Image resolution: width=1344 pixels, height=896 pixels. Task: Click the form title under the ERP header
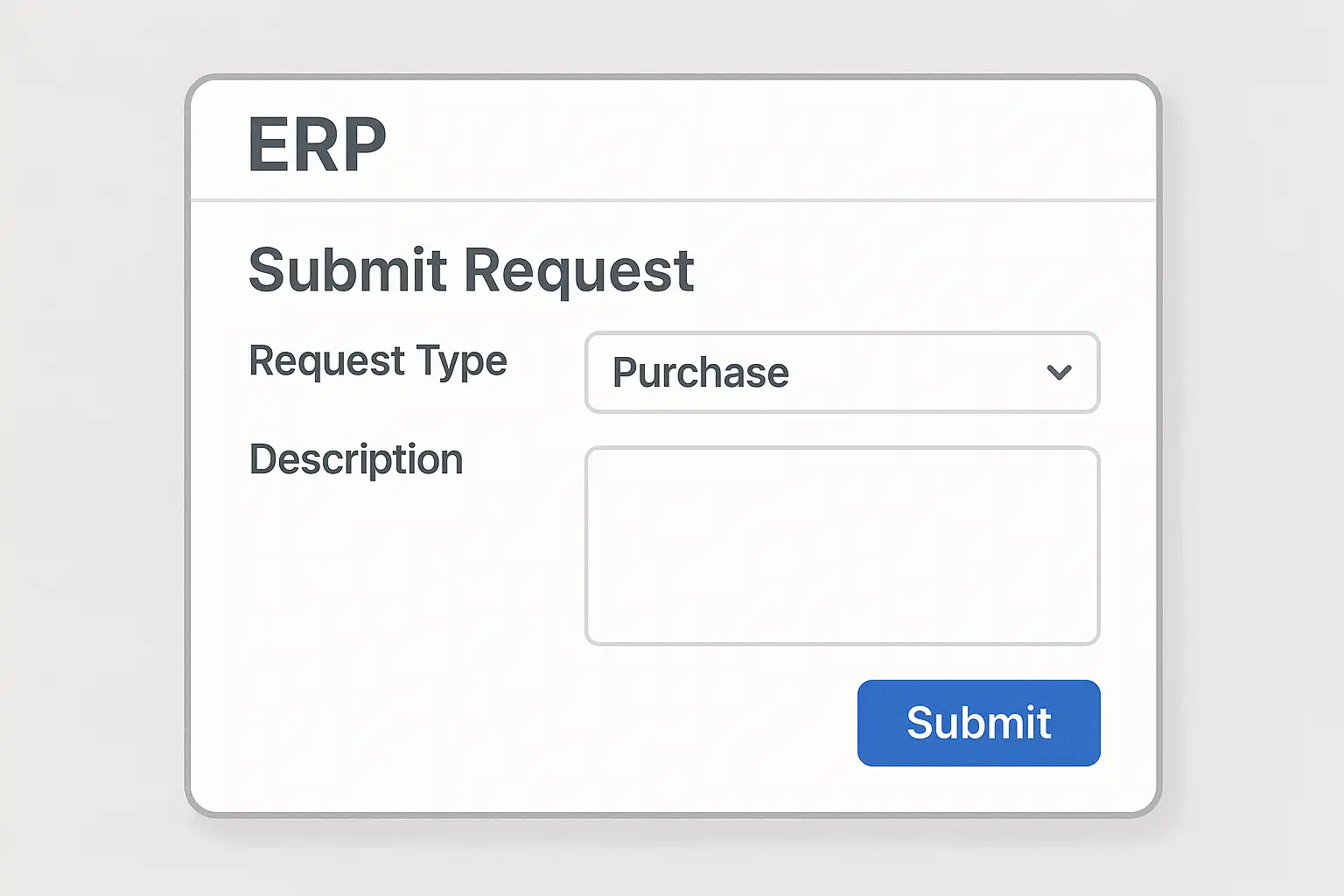[x=471, y=269]
